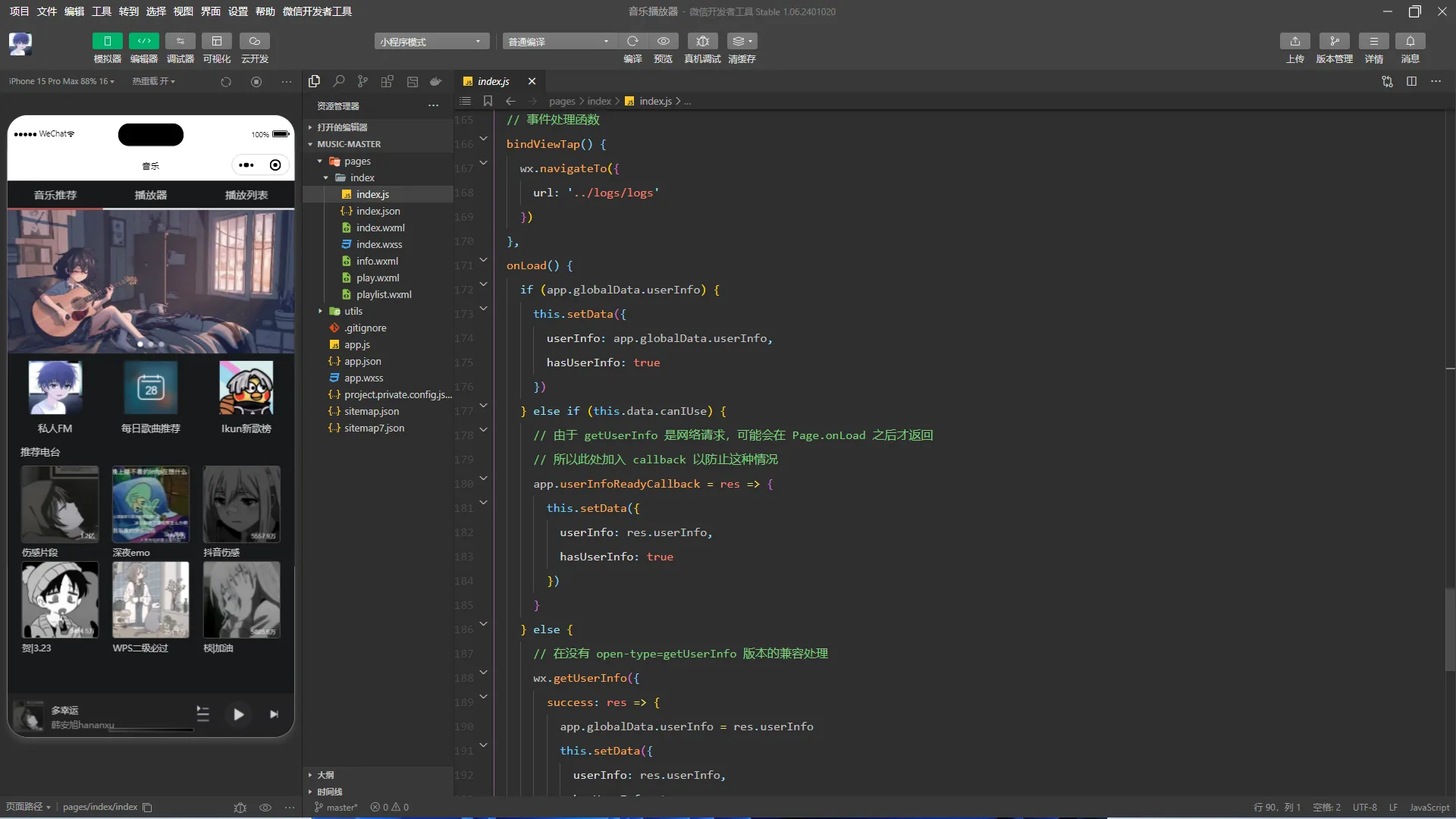This screenshot has width=1456, height=819.
Task: Expand the 时间线 timeline section
Action: point(378,792)
